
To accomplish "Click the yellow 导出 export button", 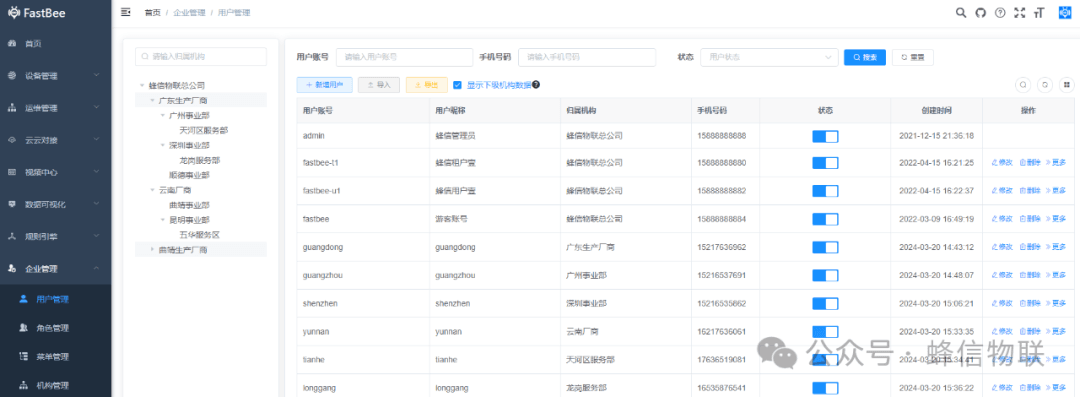I will [x=426, y=85].
